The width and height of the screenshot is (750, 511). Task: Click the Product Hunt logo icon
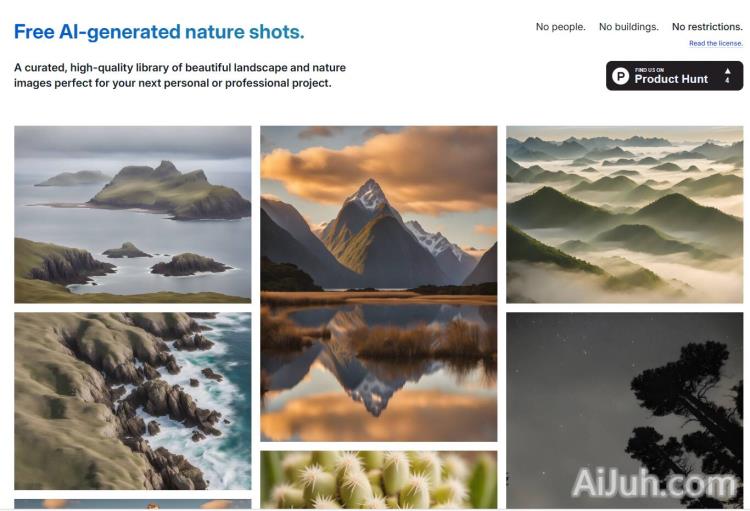click(620, 76)
